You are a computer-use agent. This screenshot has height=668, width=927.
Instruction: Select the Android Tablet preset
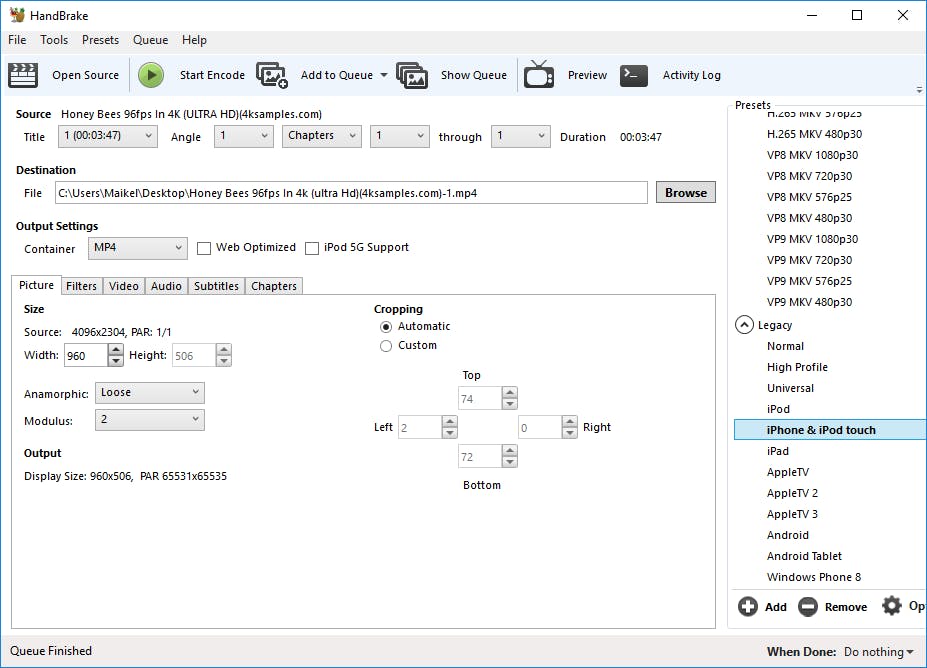click(x=804, y=556)
